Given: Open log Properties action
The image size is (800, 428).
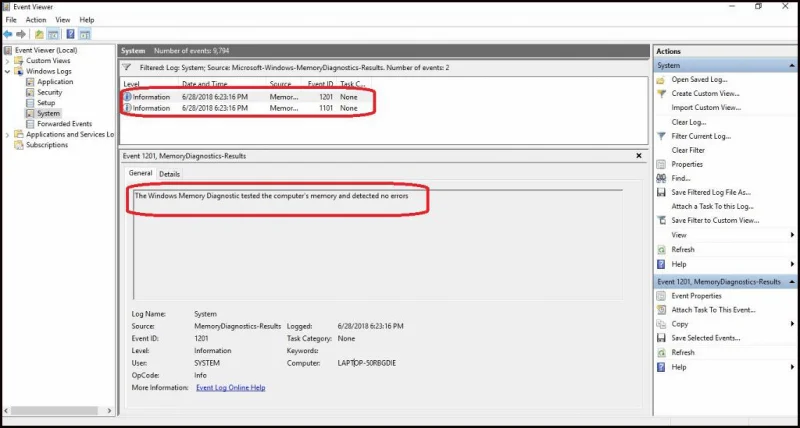Looking at the screenshot, I should pyautogui.click(x=687, y=164).
